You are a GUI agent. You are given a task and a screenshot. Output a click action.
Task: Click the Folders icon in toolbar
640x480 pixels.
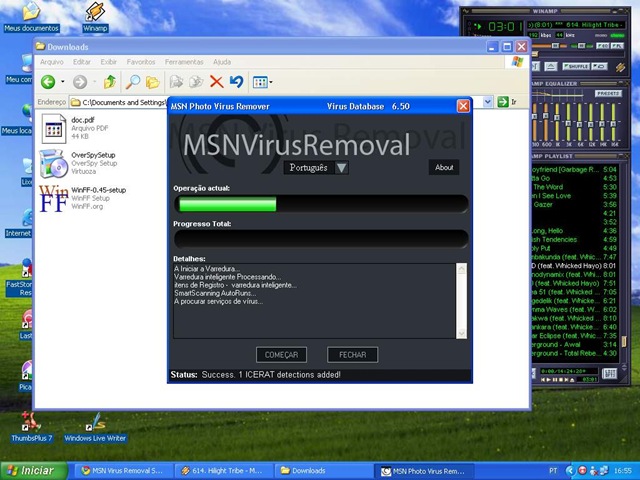point(153,82)
